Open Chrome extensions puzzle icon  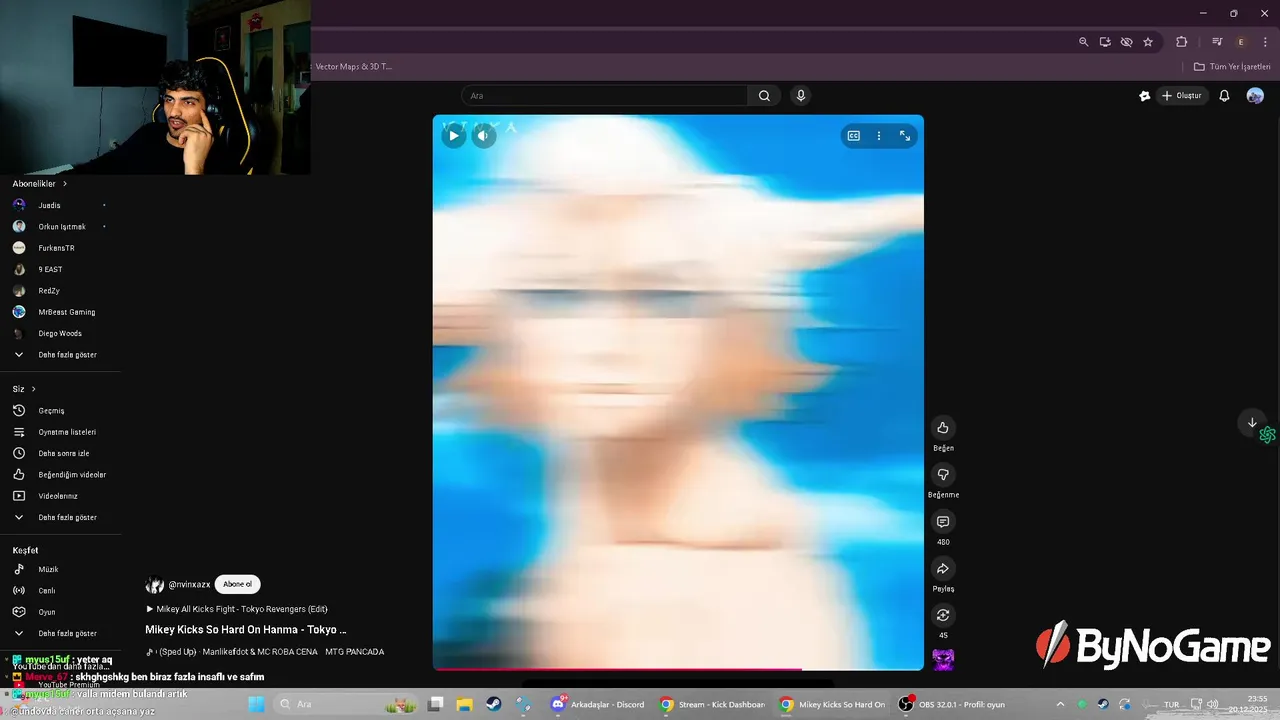pos(1181,42)
